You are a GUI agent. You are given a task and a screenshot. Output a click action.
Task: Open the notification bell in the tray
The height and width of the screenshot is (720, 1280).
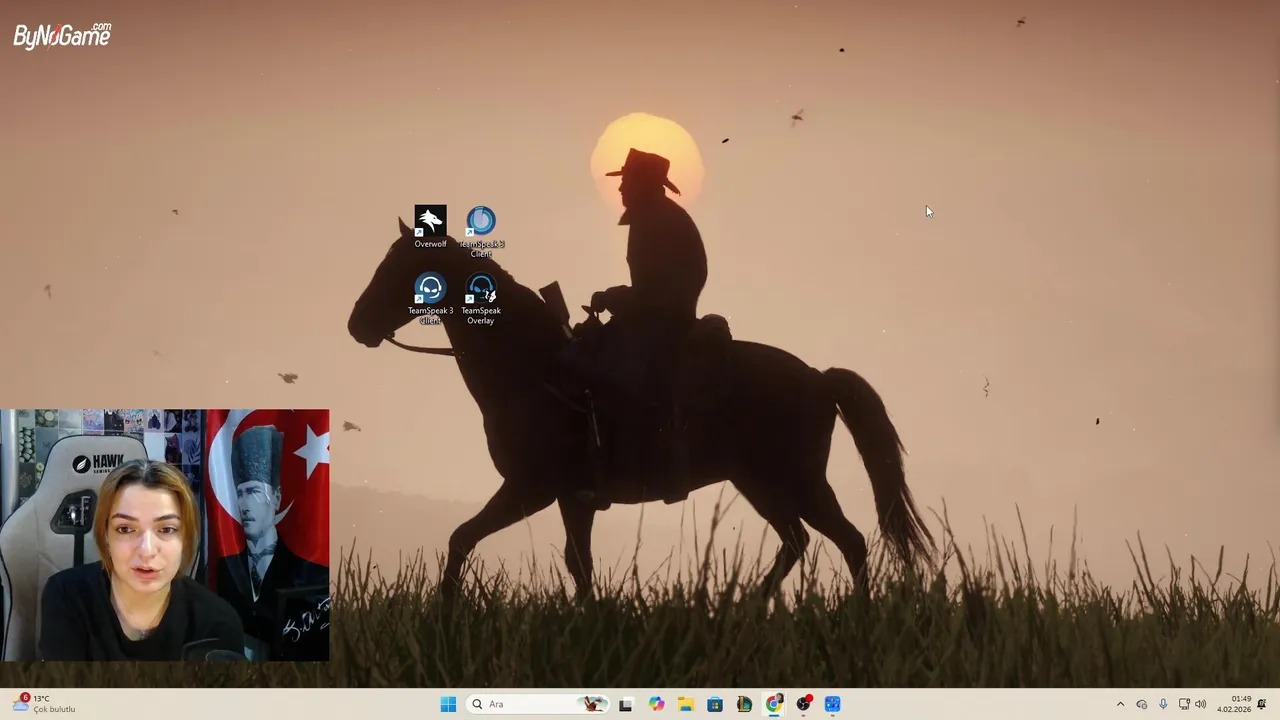coord(1262,704)
